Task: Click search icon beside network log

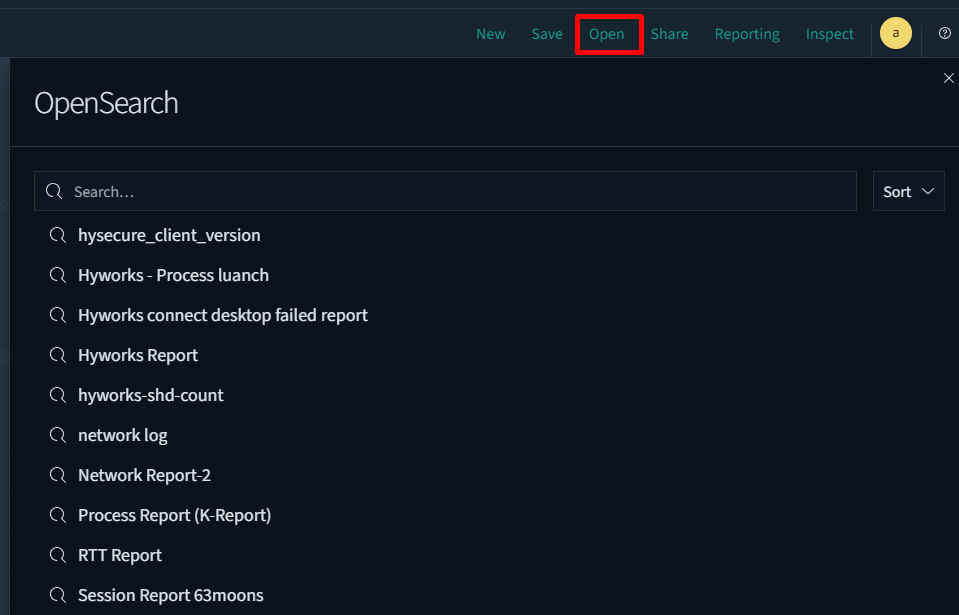Action: [58, 435]
